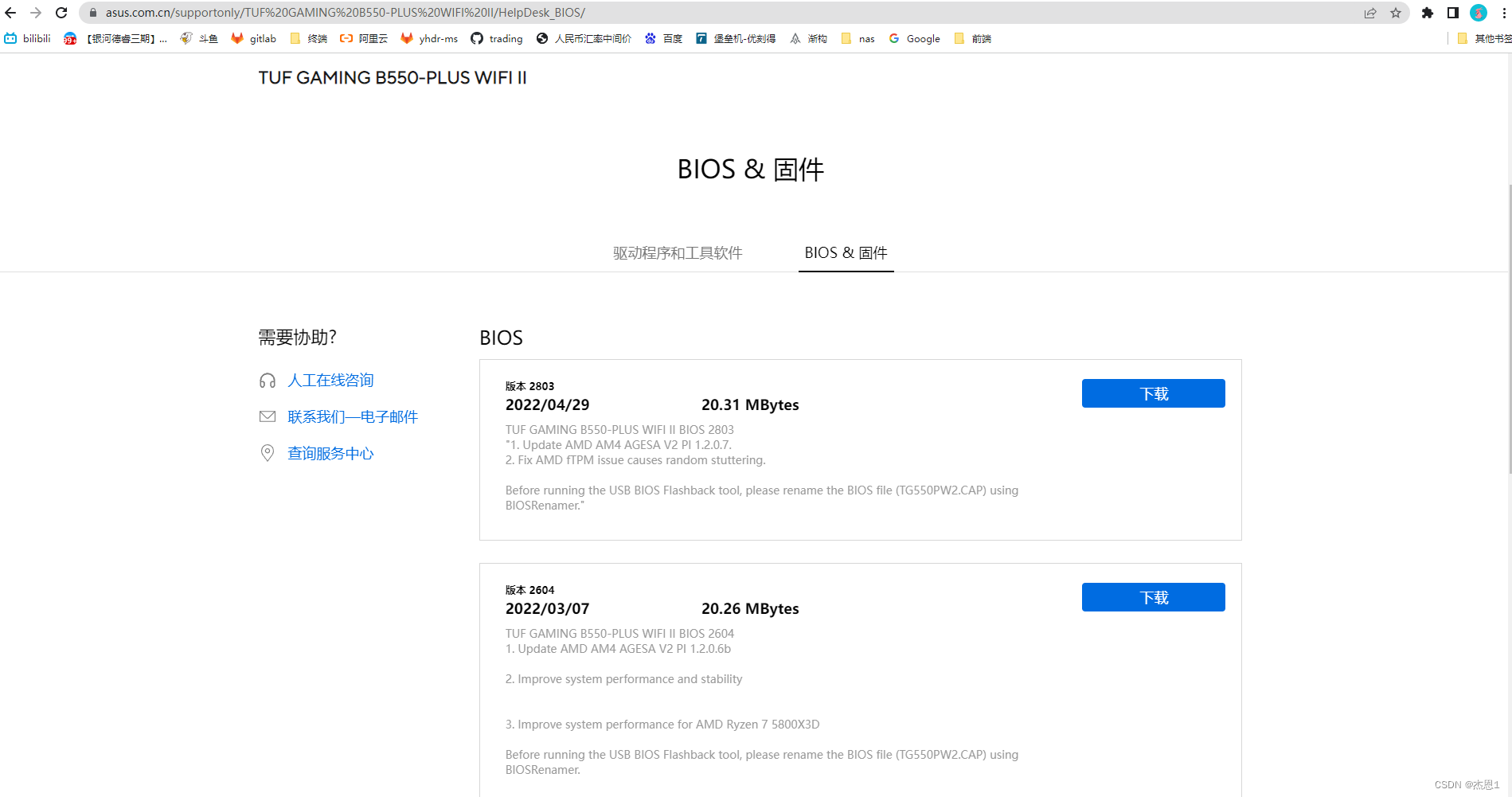Click the Ryzen 7 5800X3D performance note
Viewport: 1512px width, 797px height.
tap(662, 725)
